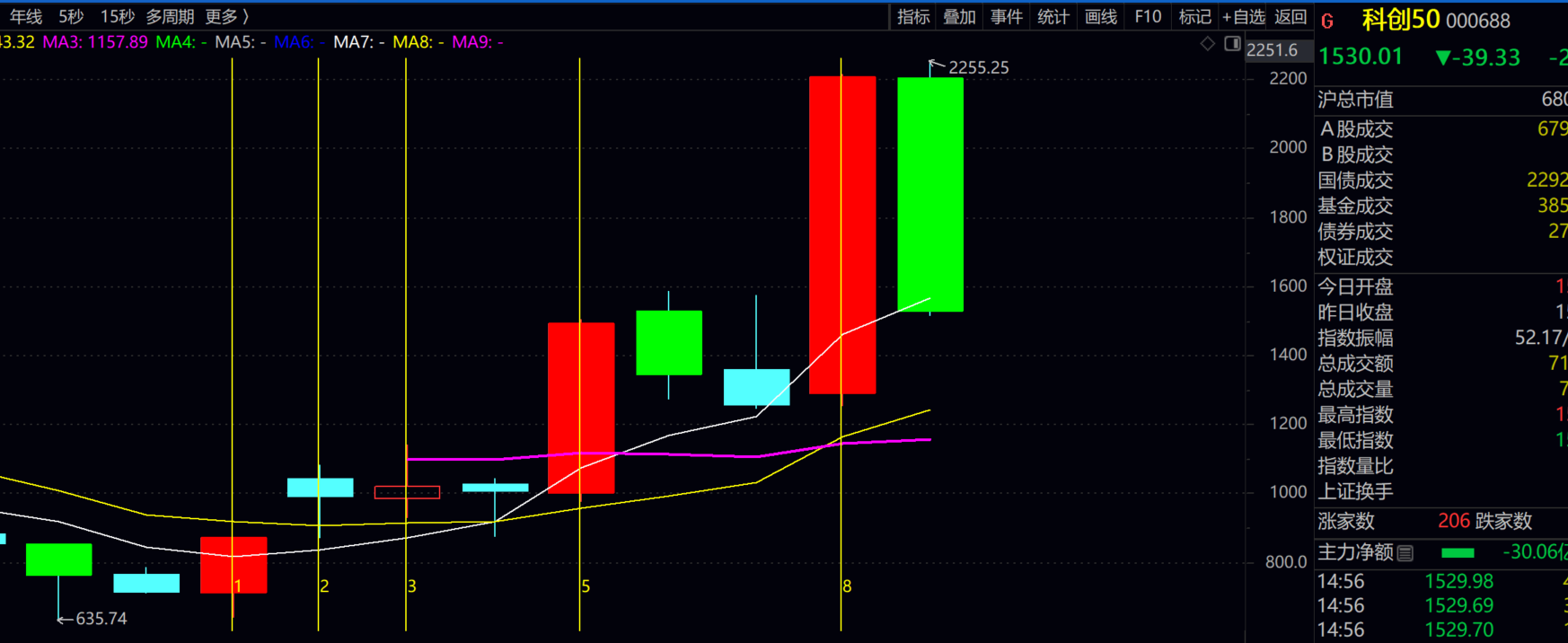Click the 今日开盘 row label
This screenshot has height=643, width=1568.
(x=1355, y=286)
